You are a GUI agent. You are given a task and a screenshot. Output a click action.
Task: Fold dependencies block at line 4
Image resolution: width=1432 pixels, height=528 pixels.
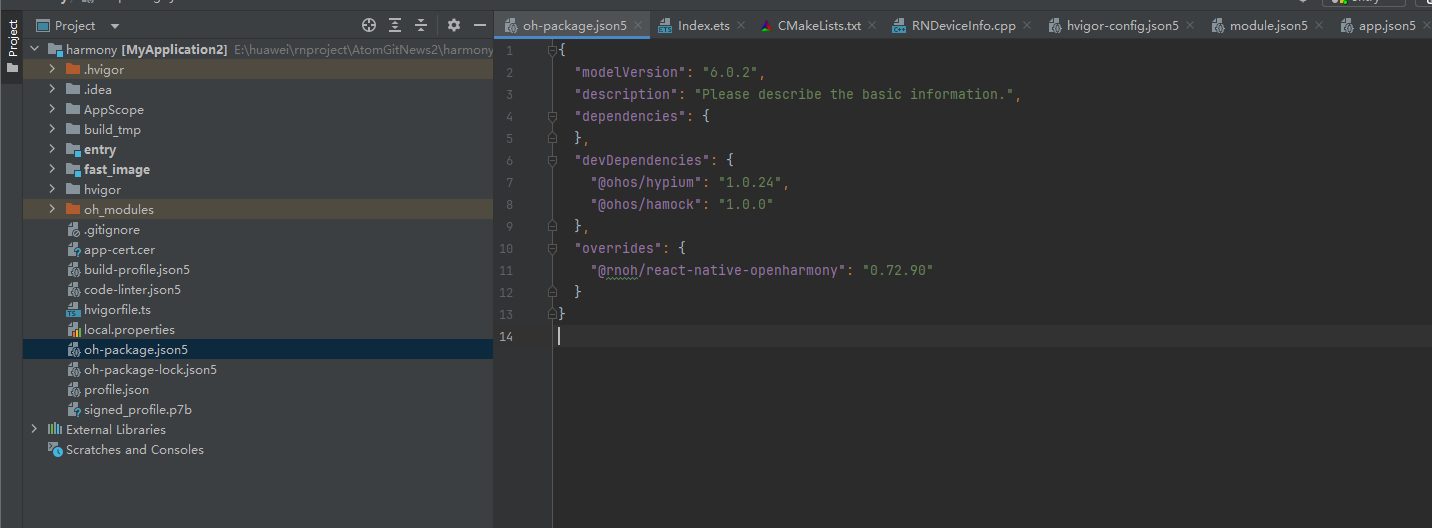[x=552, y=116]
